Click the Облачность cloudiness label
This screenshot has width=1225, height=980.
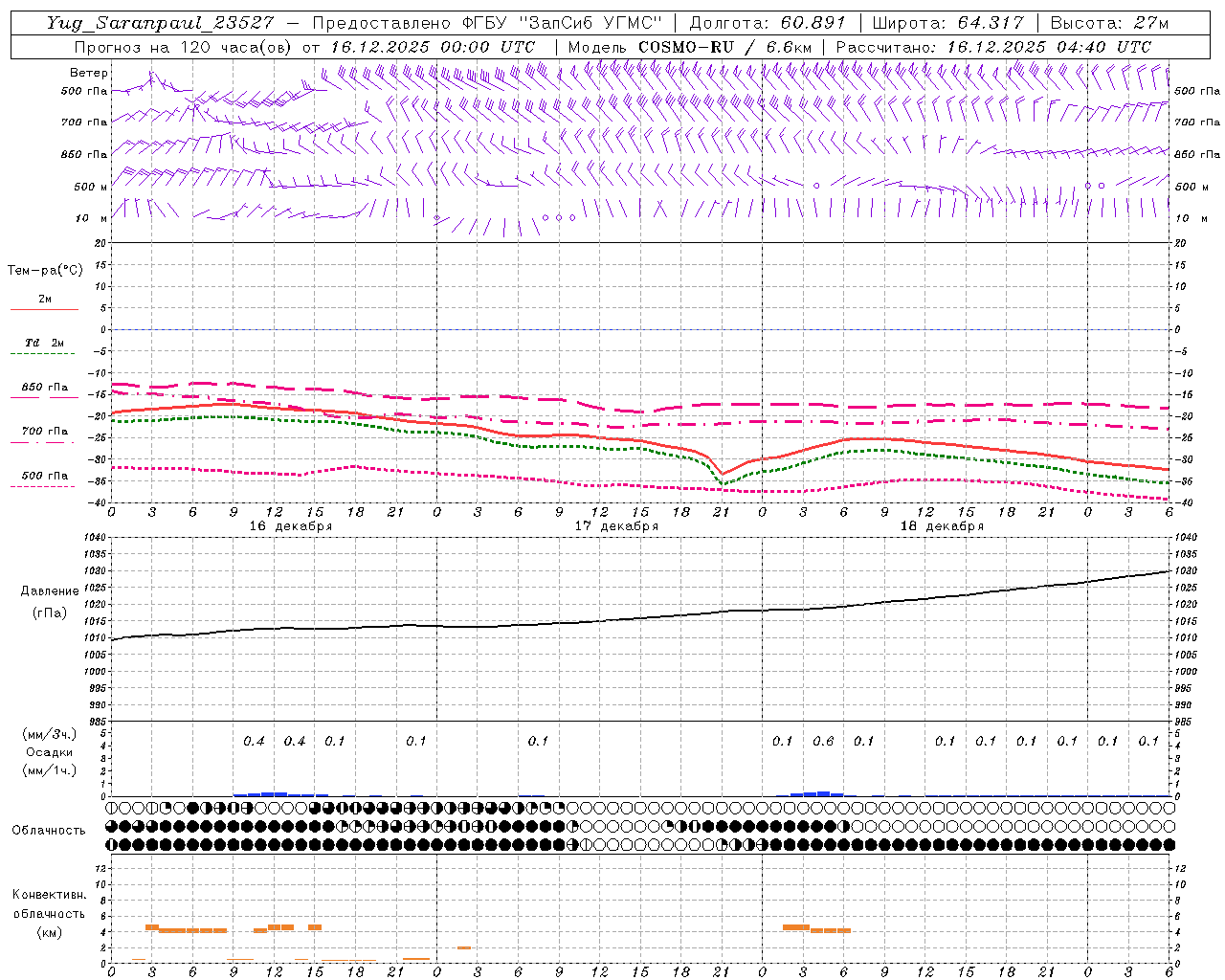[49, 830]
